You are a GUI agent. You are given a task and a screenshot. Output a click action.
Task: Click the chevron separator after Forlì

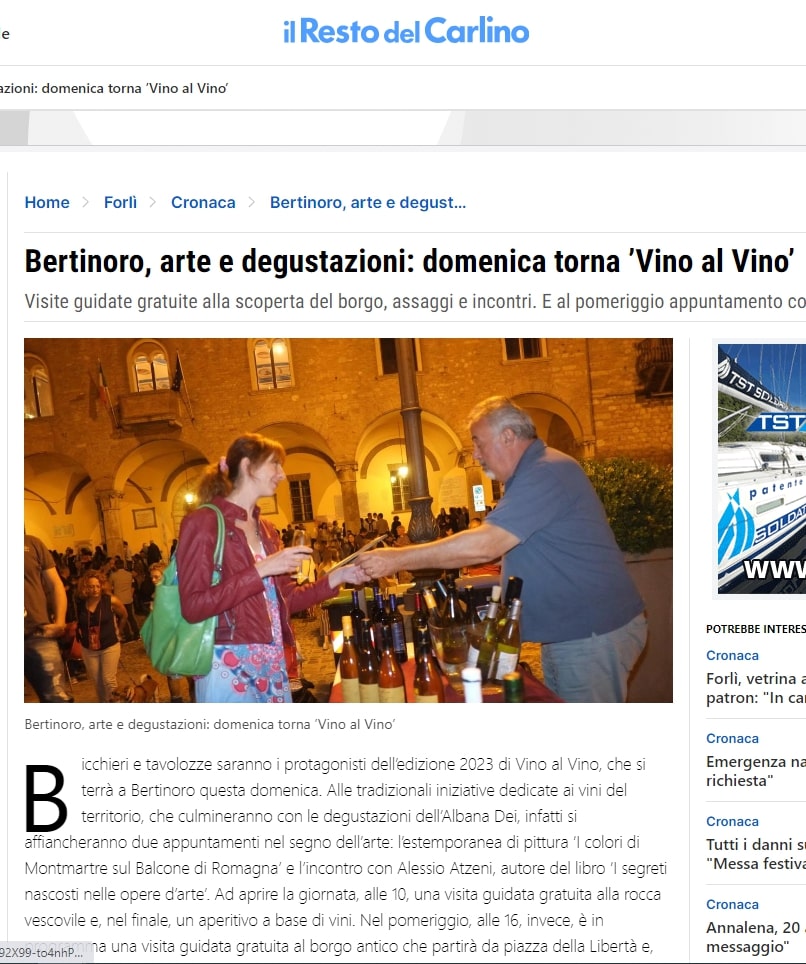pyautogui.click(x=153, y=202)
